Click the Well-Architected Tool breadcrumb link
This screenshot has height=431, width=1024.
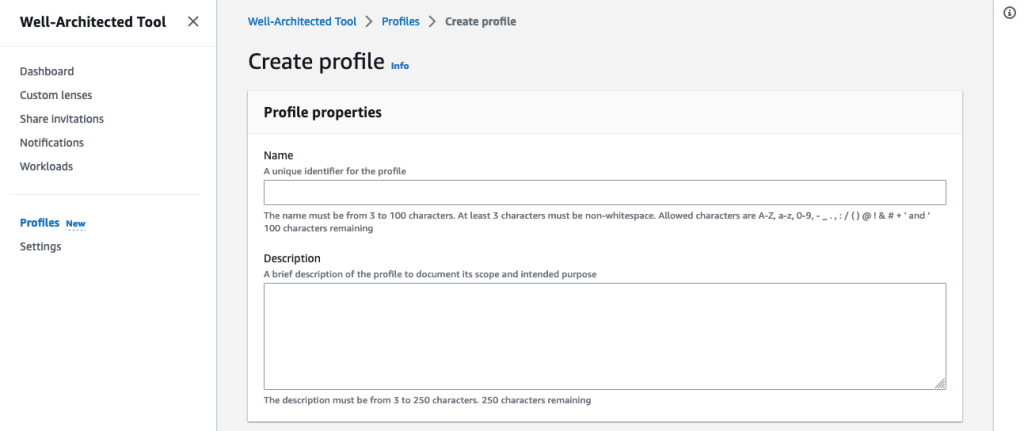pos(302,21)
